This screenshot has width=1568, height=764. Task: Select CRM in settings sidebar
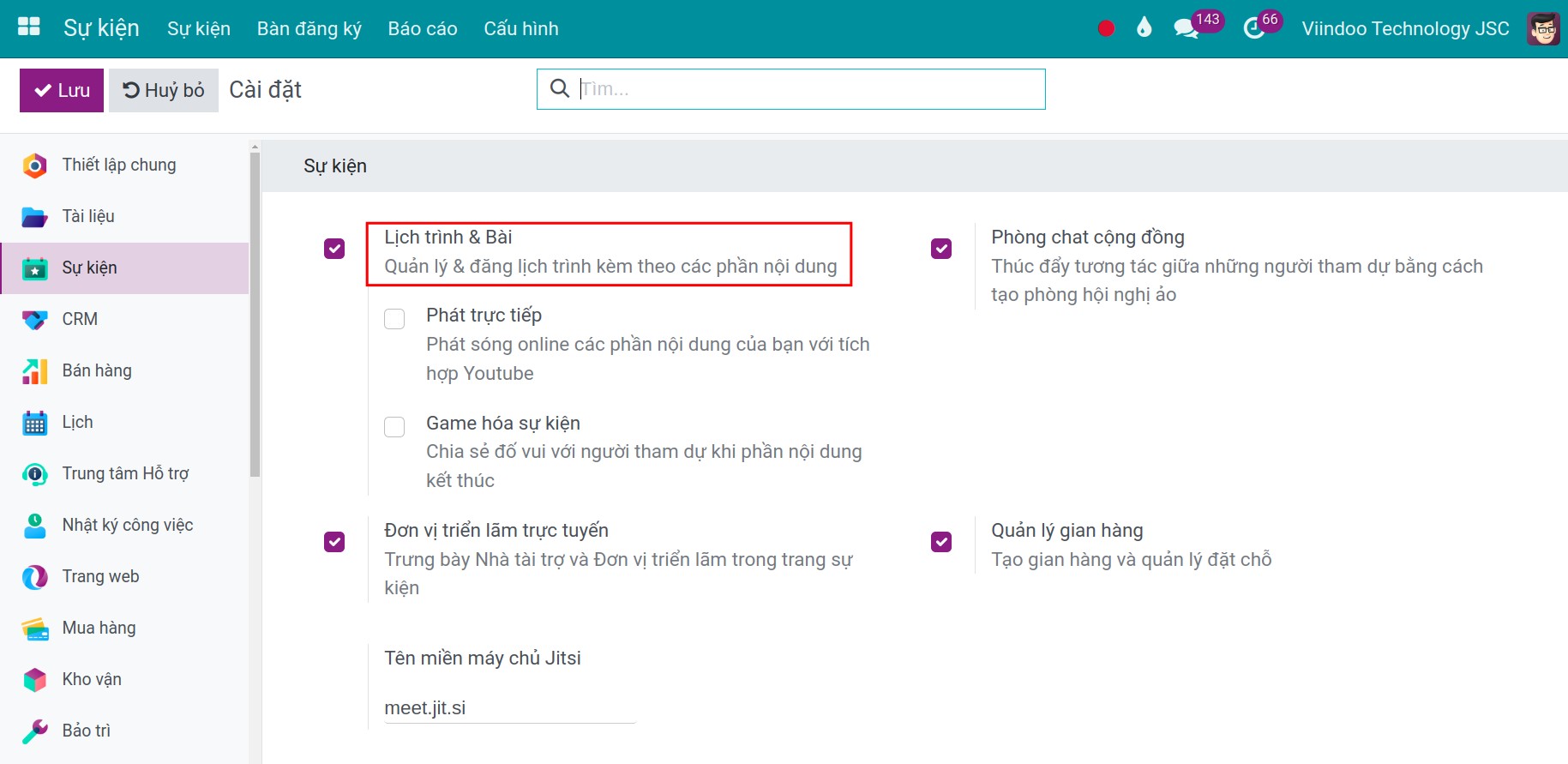point(124,320)
